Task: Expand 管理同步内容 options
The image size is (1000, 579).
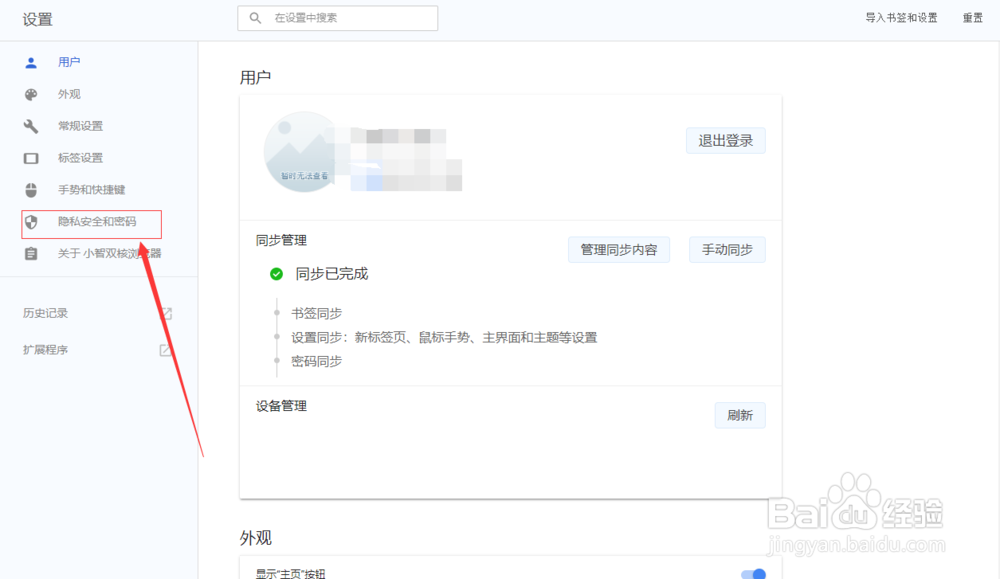Action: coord(619,249)
